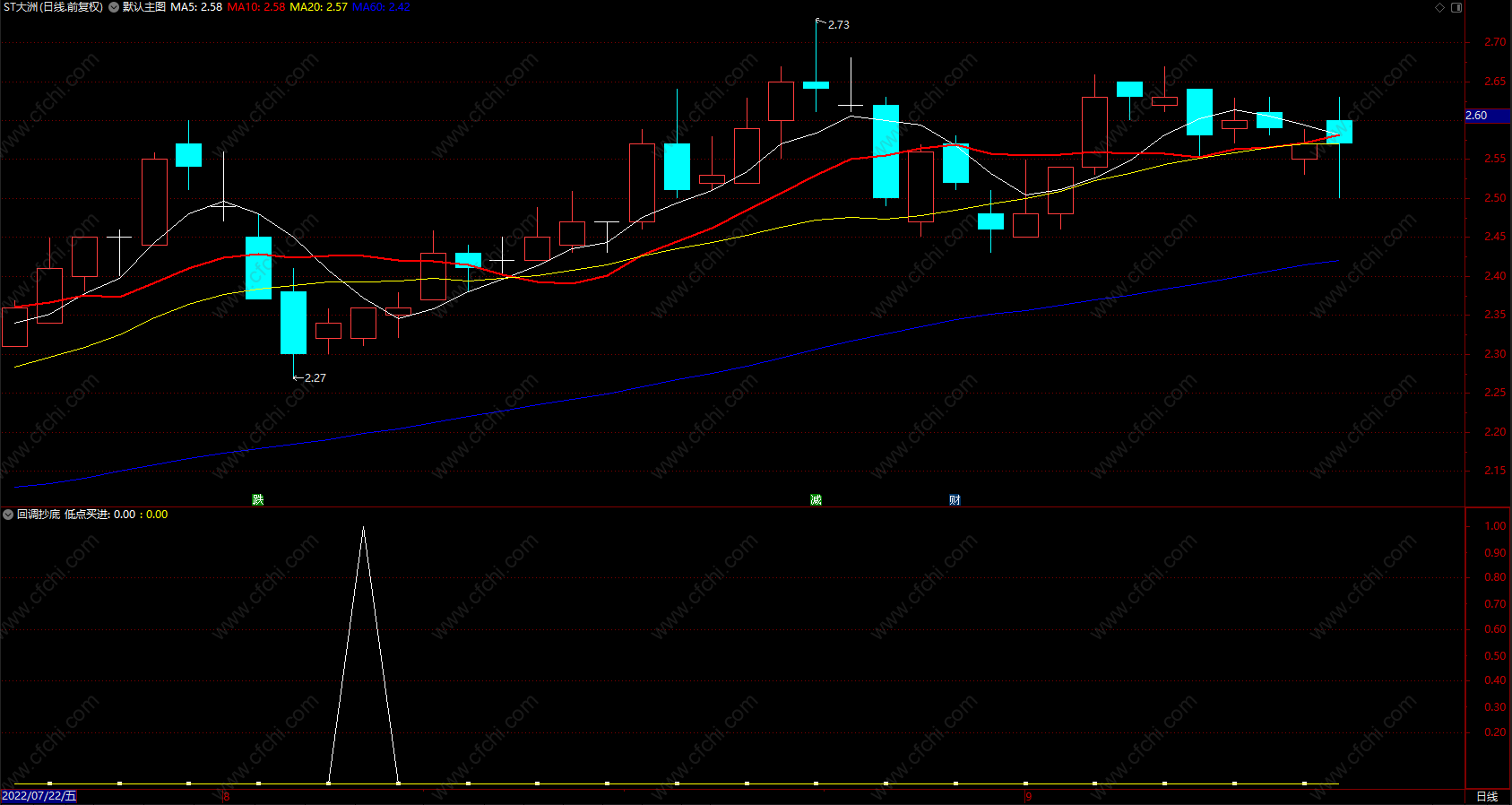This screenshot has width=1512, height=805.
Task: Click the 财 event marker
Action: [955, 499]
